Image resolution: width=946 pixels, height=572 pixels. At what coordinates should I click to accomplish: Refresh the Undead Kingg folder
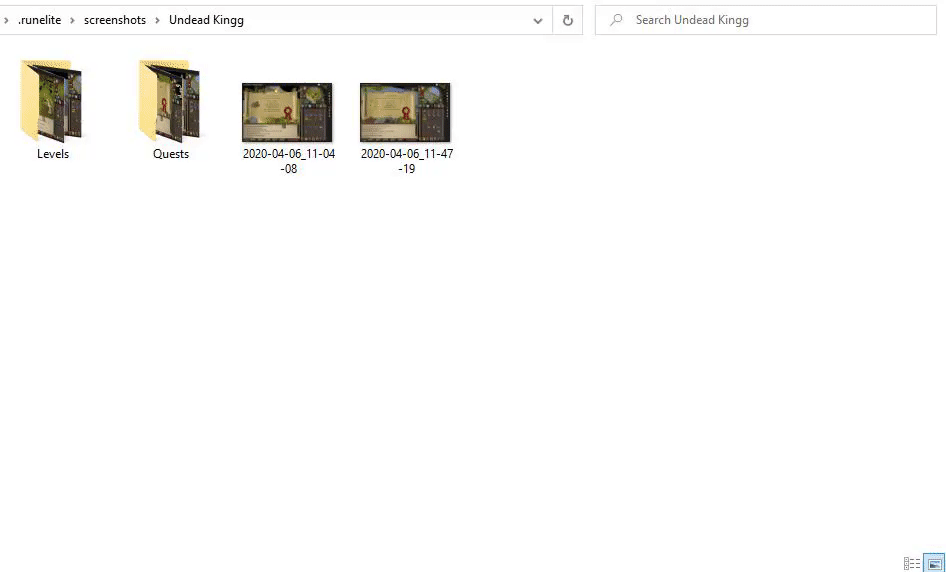click(568, 21)
